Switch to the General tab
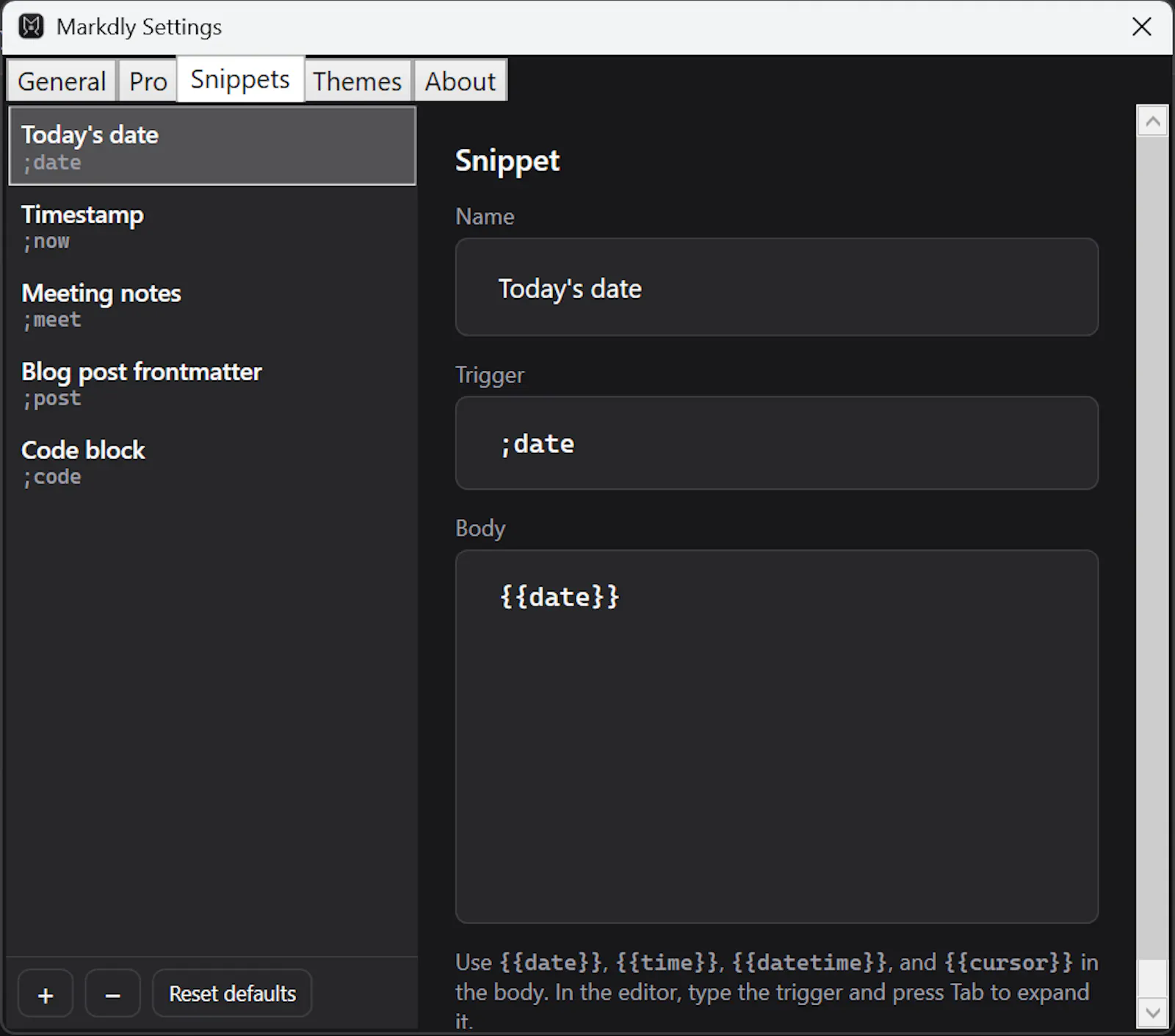 click(62, 81)
